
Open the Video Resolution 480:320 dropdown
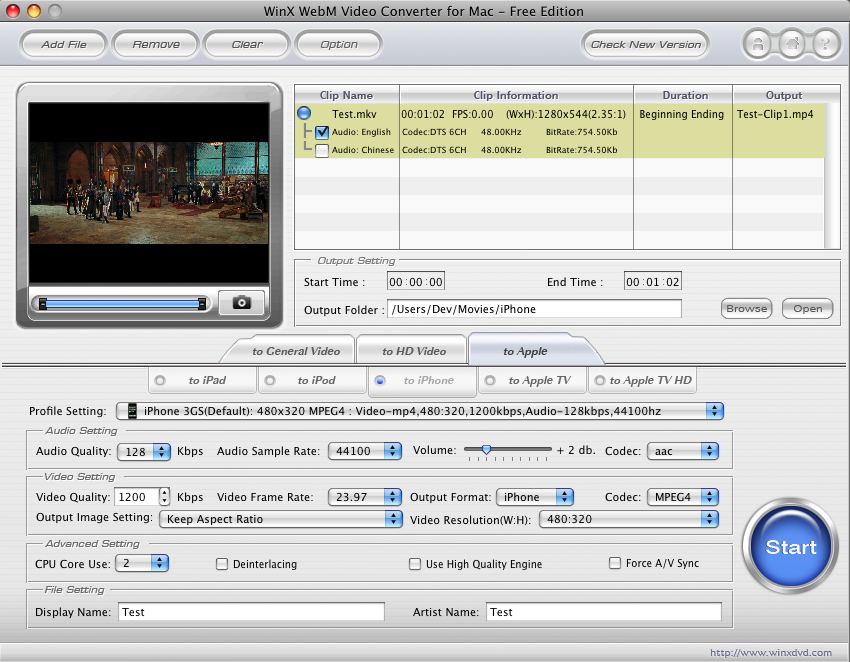pos(629,519)
